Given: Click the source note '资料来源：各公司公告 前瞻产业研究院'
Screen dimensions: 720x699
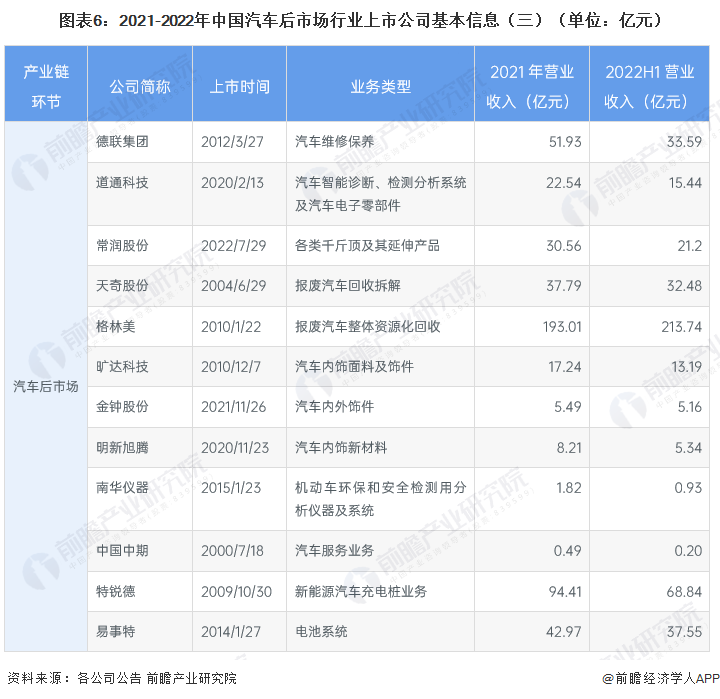Looking at the screenshot, I should [x=122, y=678].
